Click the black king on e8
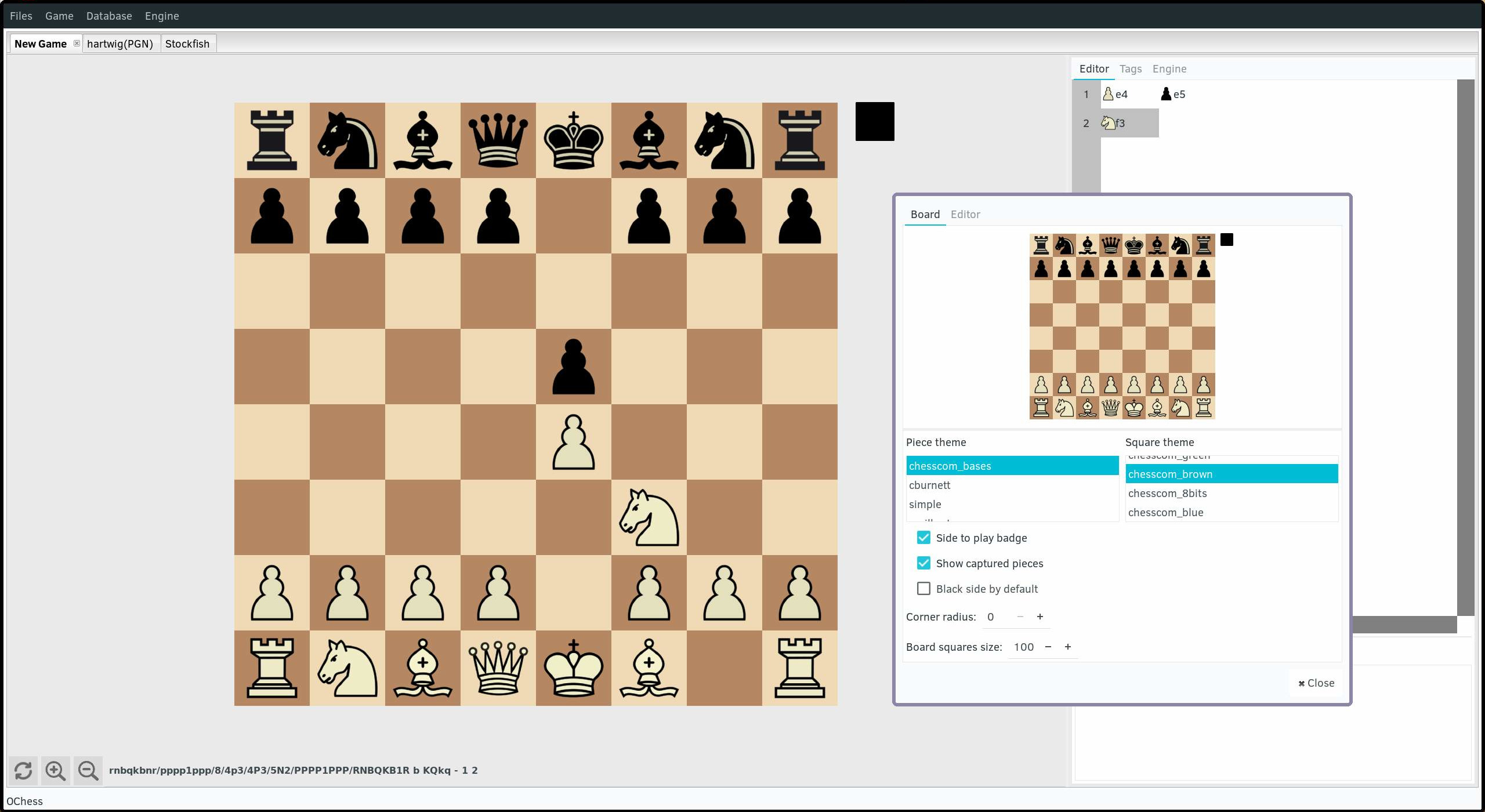This screenshot has height=812, width=1485. click(573, 140)
